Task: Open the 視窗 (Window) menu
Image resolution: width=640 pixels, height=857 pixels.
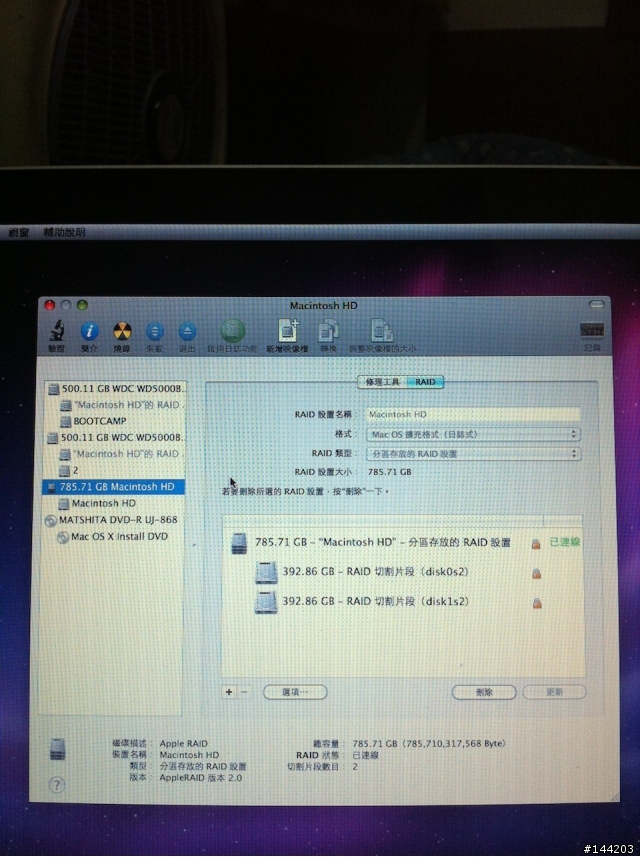Action: pyautogui.click(x=19, y=232)
